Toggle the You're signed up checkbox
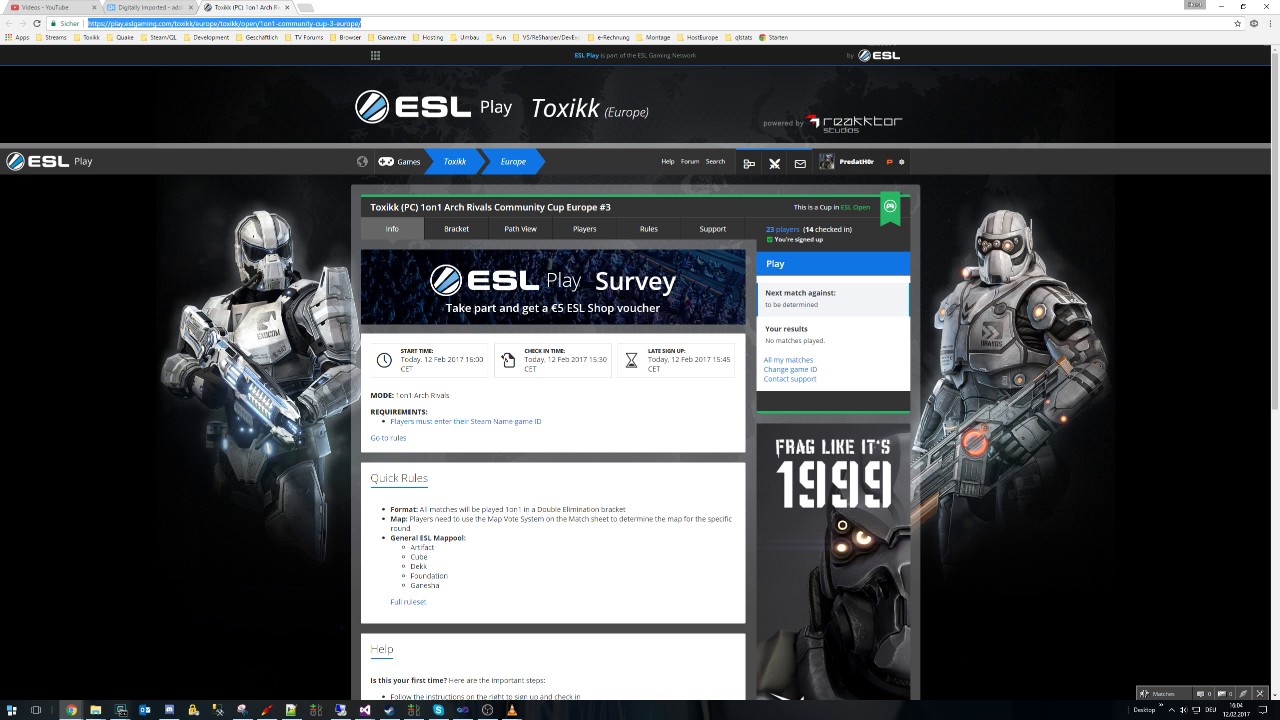 (x=769, y=240)
